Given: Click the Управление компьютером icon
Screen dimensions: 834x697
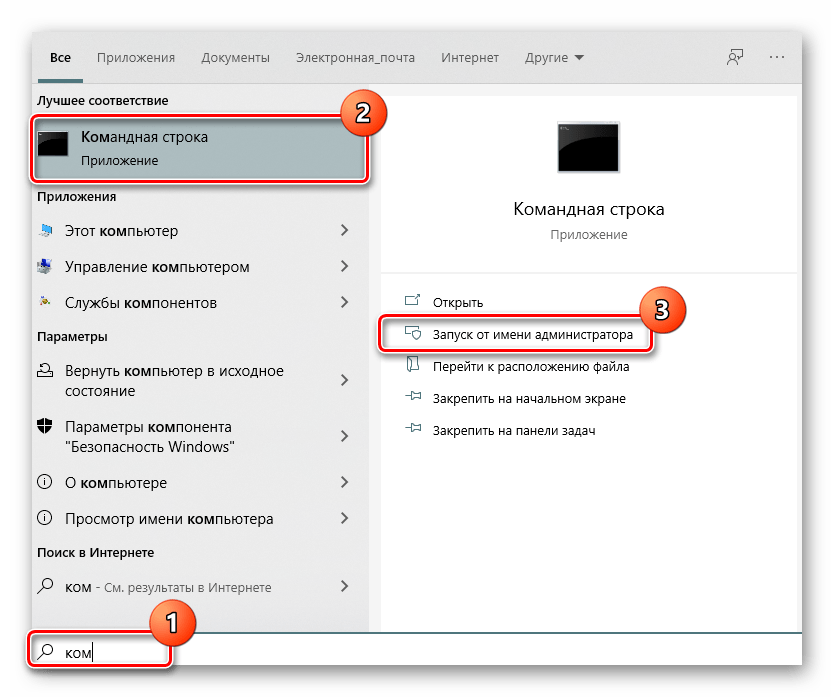Looking at the screenshot, I should tap(46, 267).
